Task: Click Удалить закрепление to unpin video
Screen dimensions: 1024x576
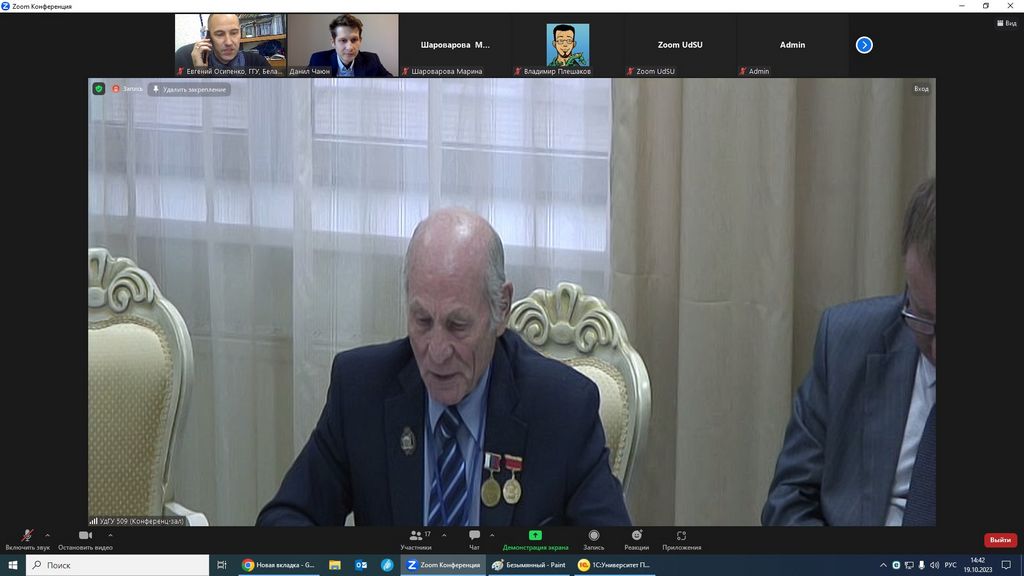Action: coord(190,89)
